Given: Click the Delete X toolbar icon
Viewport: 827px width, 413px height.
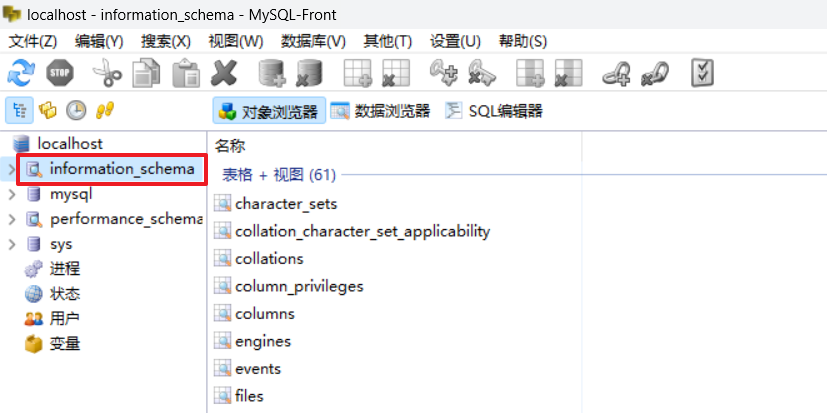Looking at the screenshot, I should [x=224, y=72].
